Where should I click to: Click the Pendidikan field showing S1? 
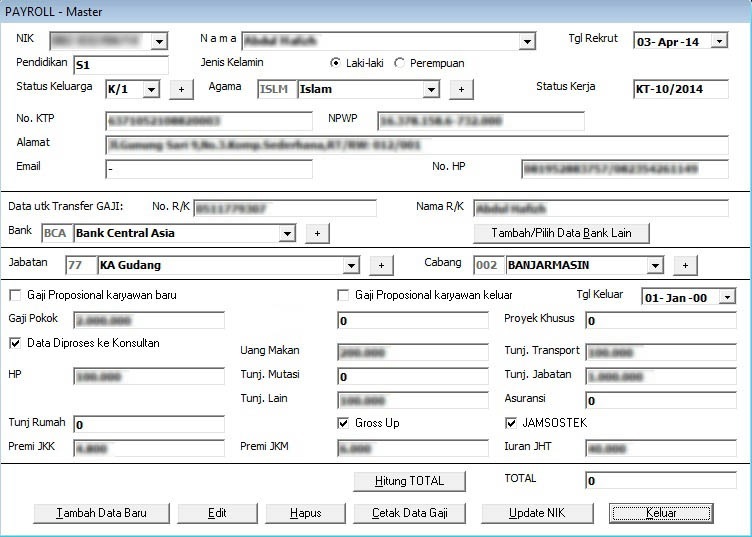pos(121,65)
